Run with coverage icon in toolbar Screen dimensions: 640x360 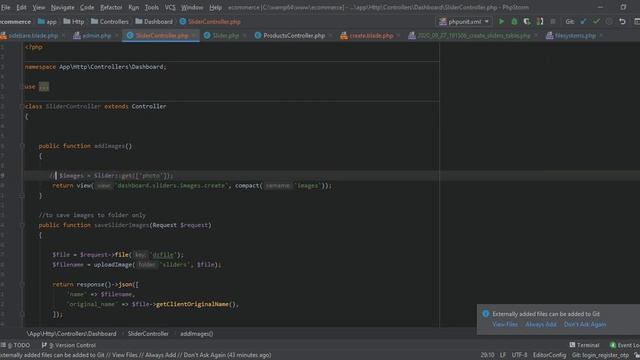coord(527,22)
